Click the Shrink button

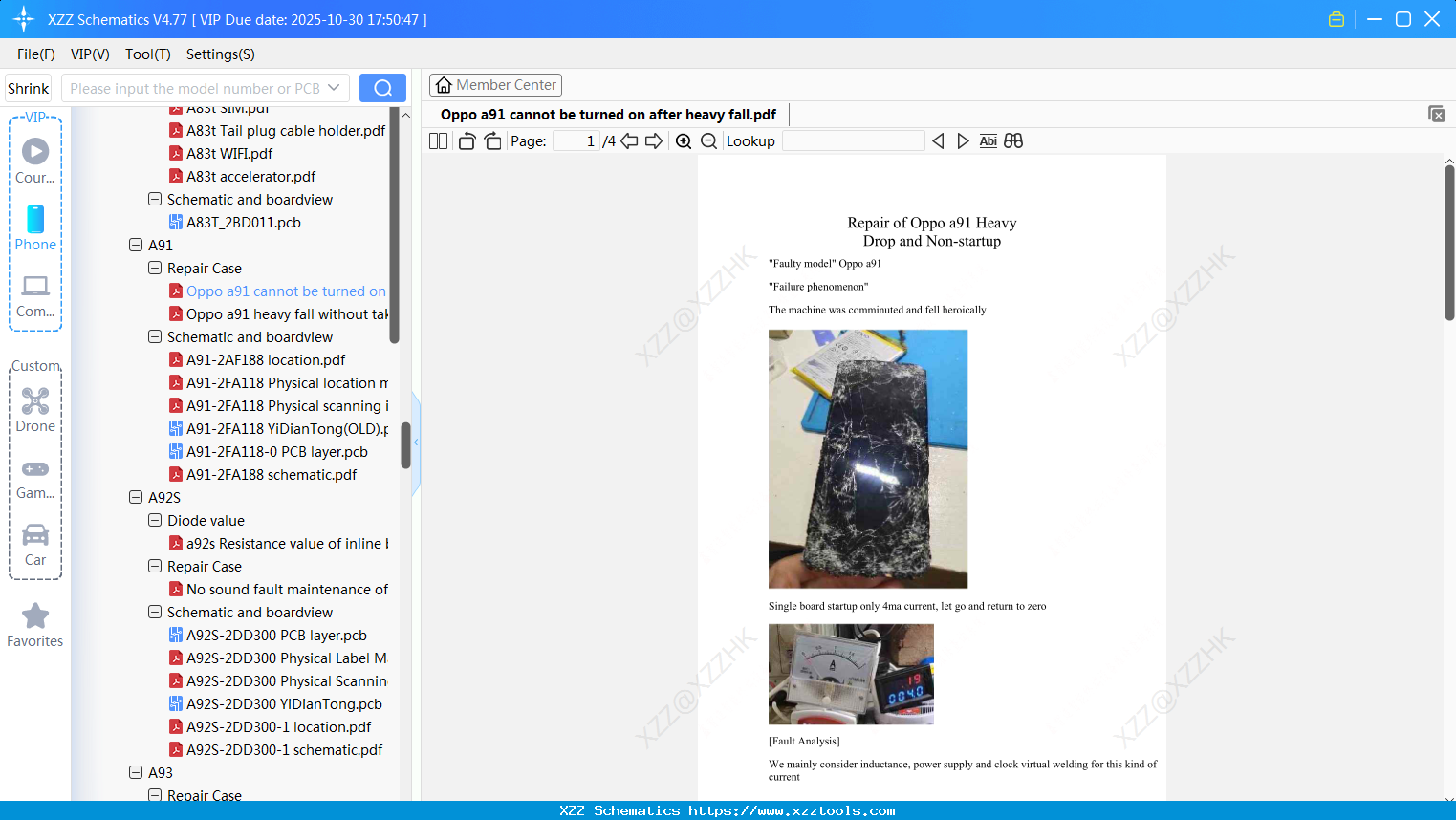point(29,88)
